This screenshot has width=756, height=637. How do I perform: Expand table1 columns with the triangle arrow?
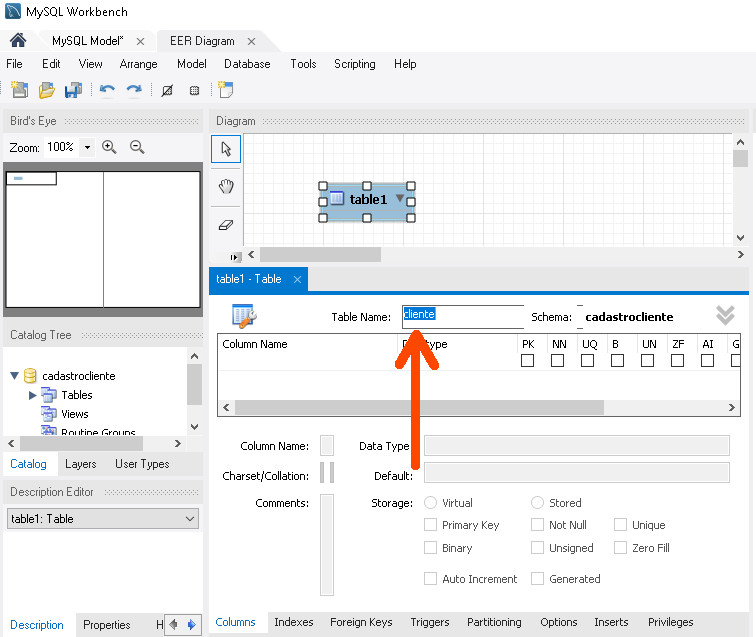pos(400,198)
